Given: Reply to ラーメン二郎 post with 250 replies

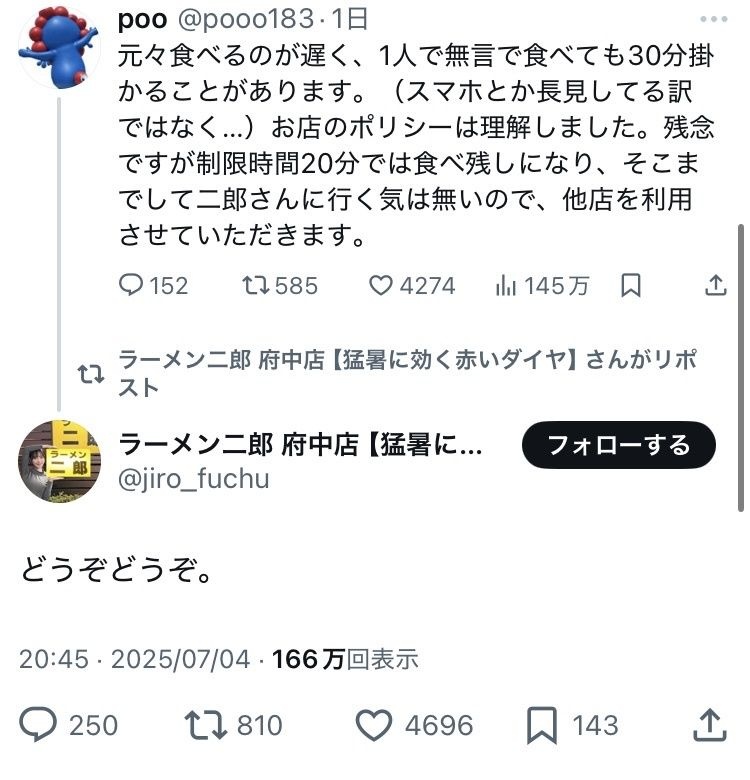Looking at the screenshot, I should pyautogui.click(x=40, y=724).
